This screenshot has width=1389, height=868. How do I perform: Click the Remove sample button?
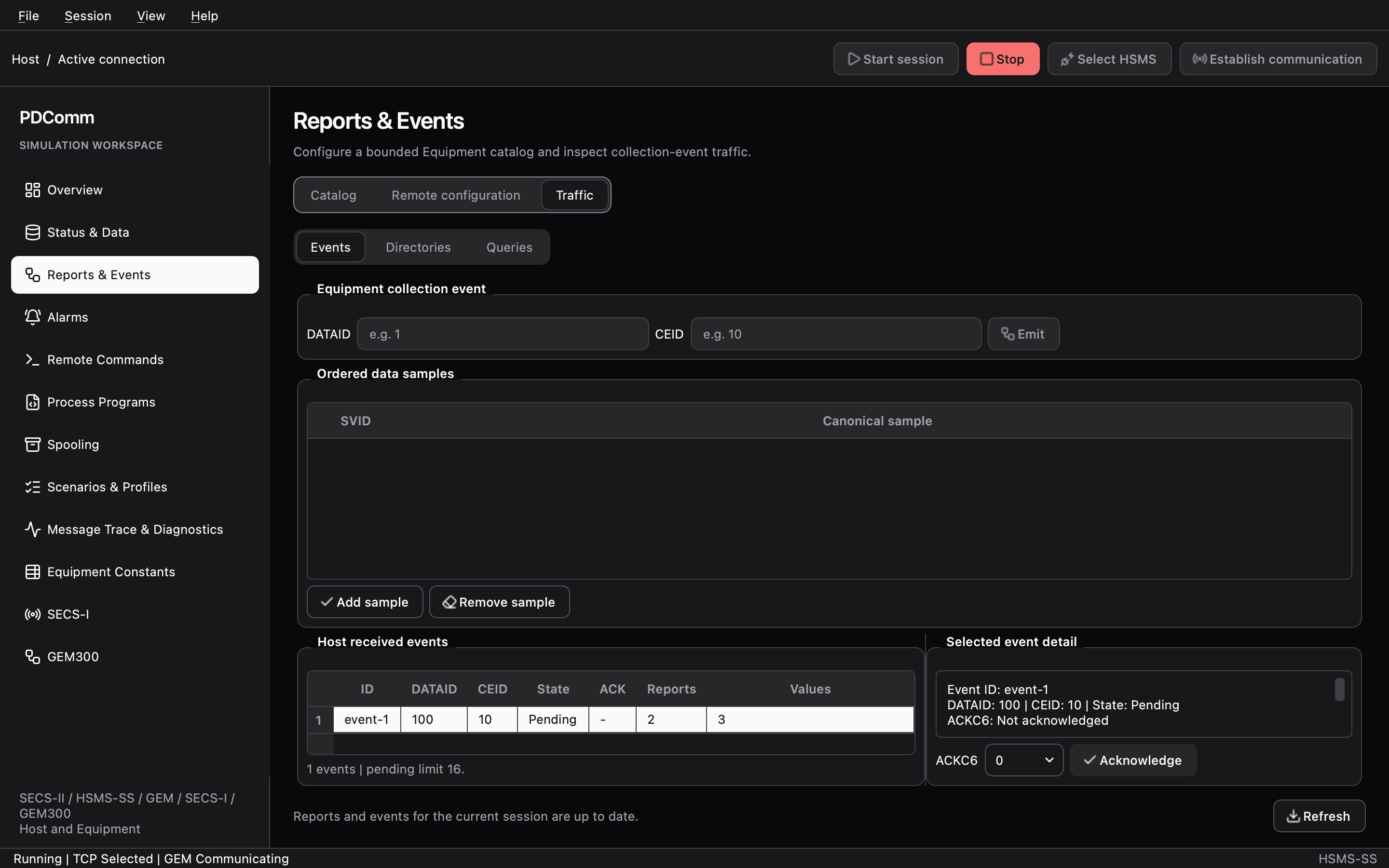(x=499, y=602)
